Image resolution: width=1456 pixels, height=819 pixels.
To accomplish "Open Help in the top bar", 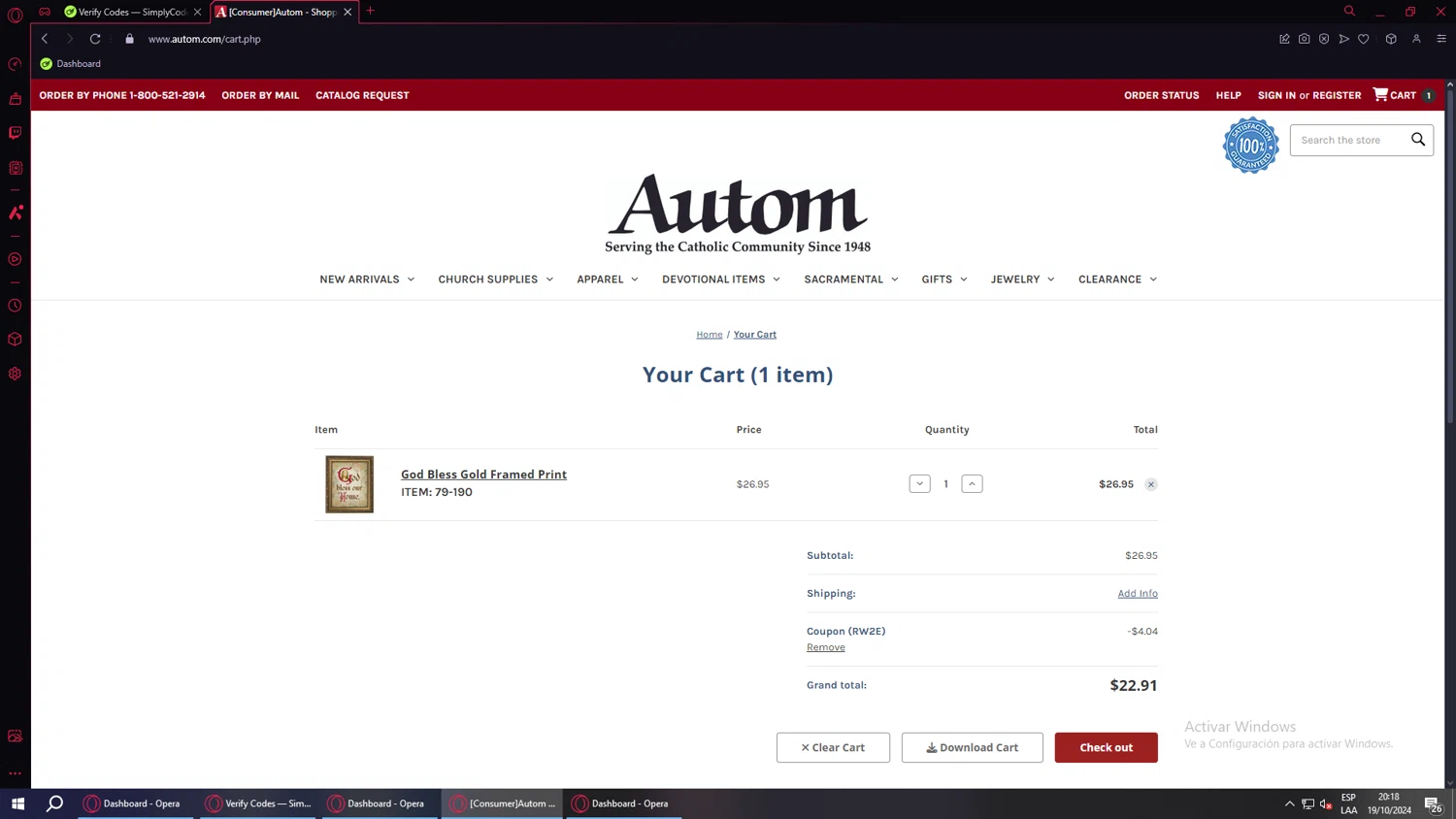I will pyautogui.click(x=1228, y=95).
